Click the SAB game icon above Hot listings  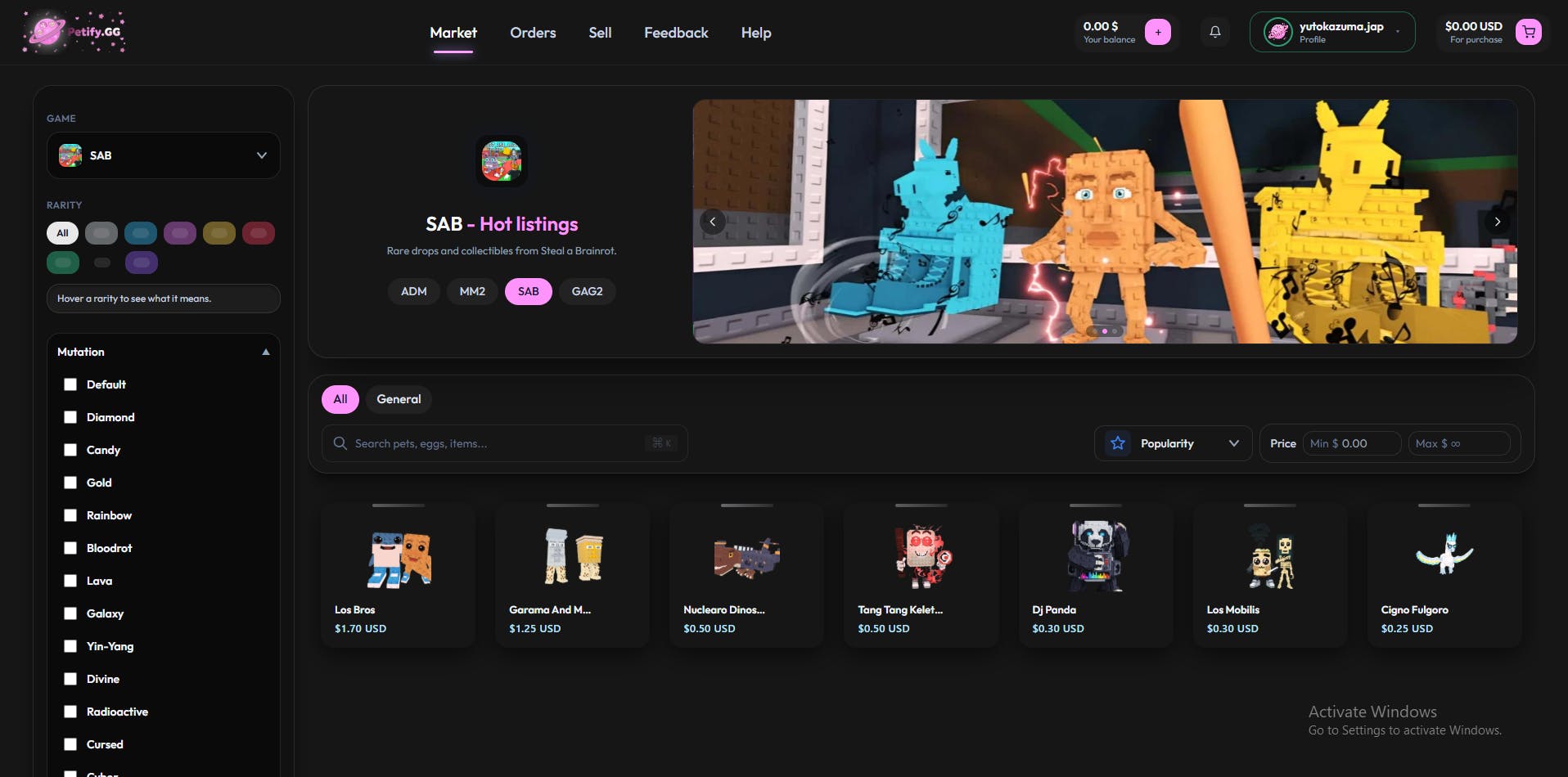point(502,160)
